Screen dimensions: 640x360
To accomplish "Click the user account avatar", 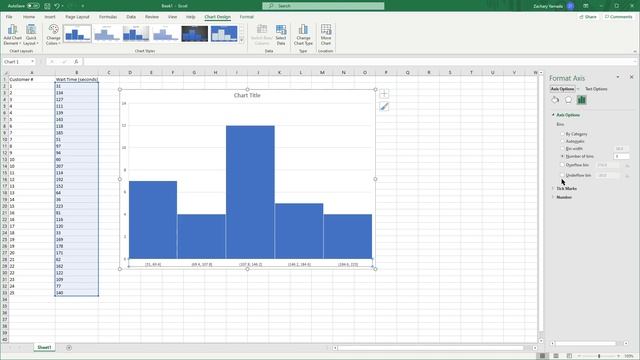I will (571, 6).
